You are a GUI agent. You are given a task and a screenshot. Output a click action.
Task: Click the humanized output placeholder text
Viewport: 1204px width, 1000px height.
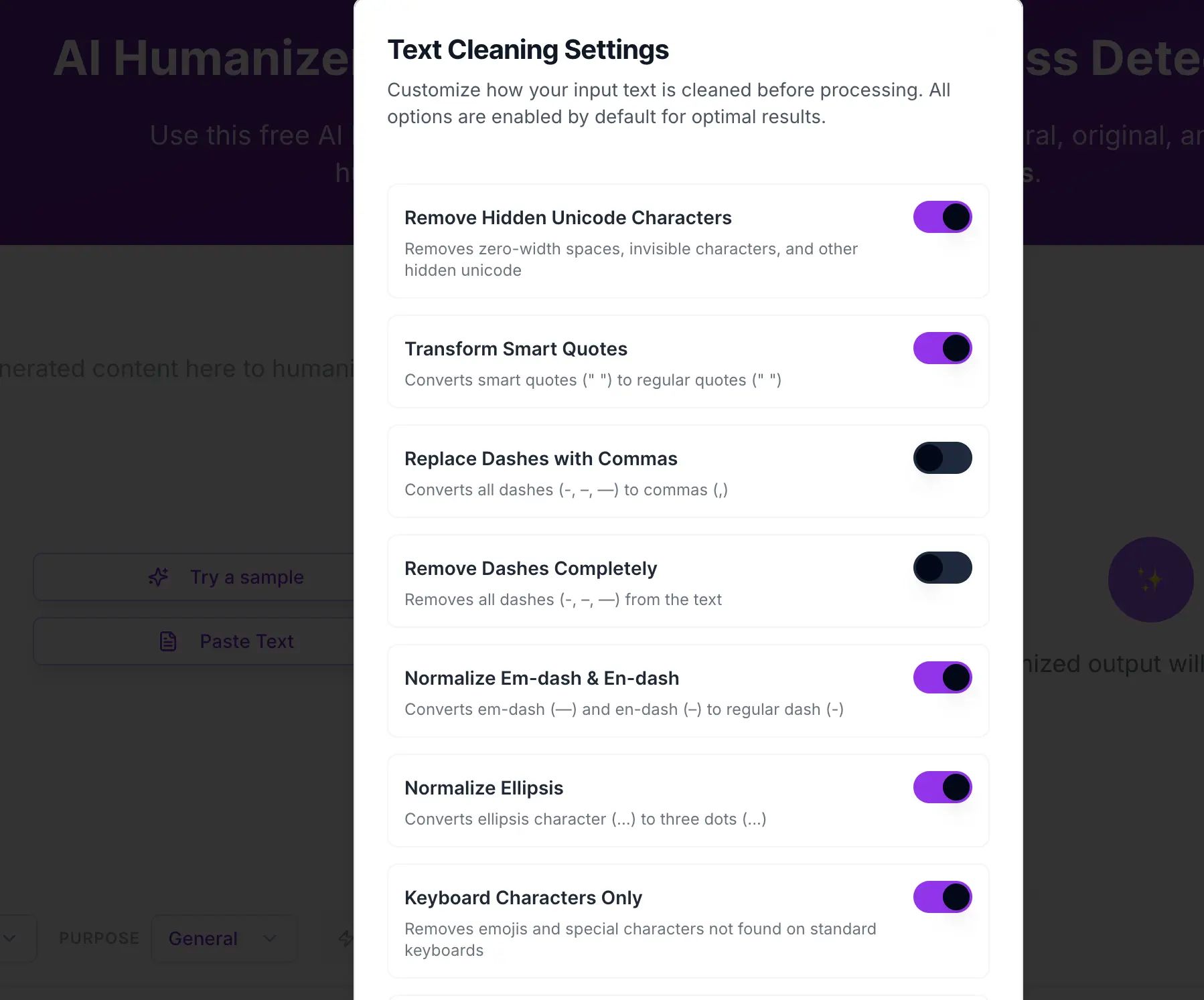coord(1112,664)
